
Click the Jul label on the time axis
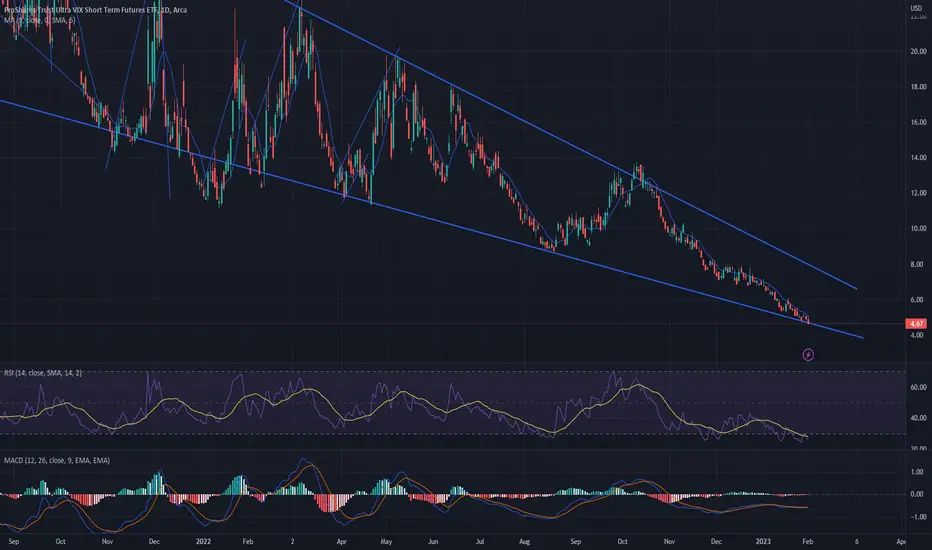tap(480, 542)
